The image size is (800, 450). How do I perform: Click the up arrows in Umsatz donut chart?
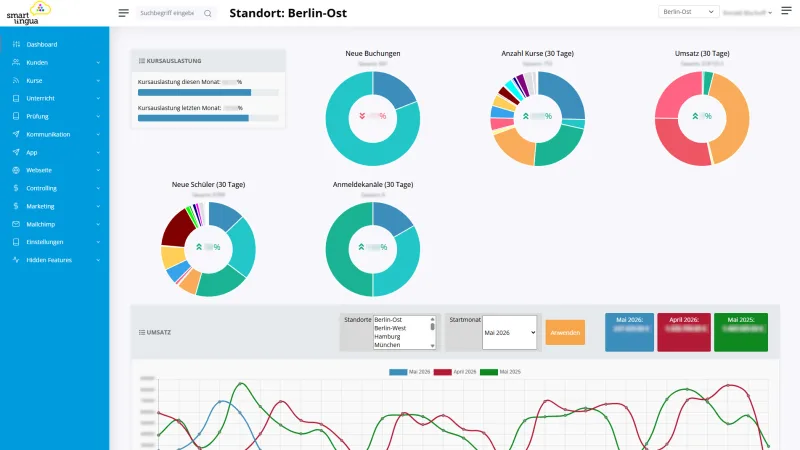695,116
